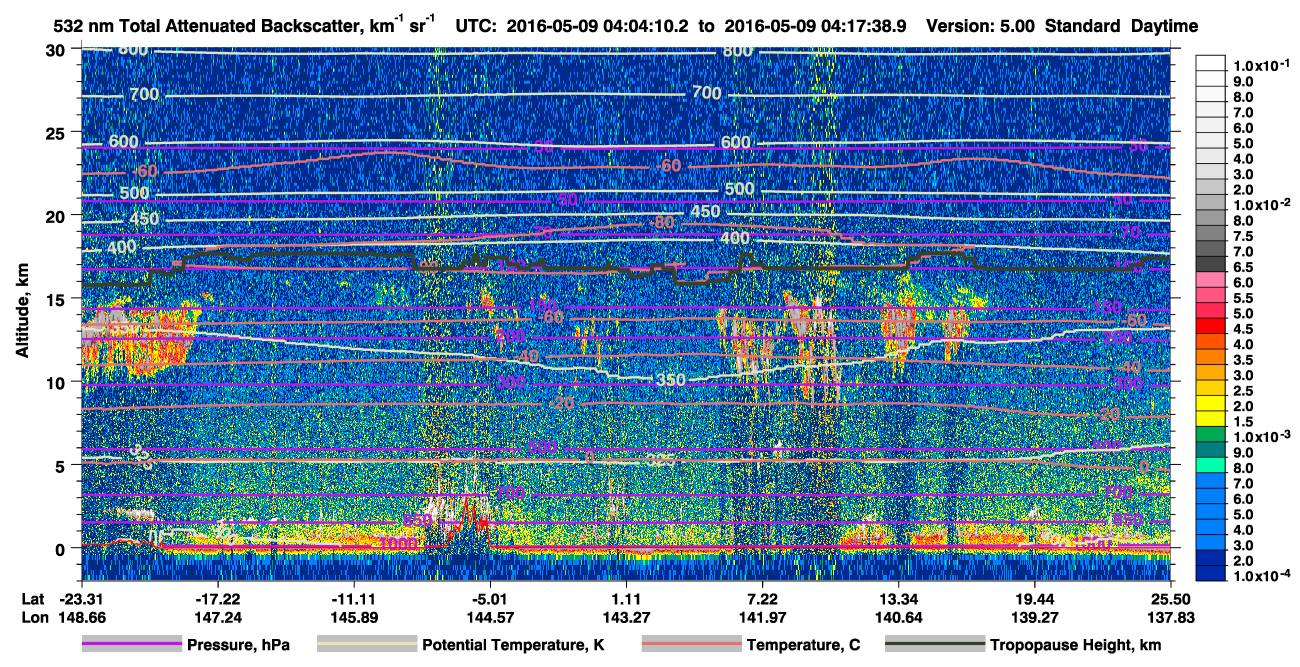The width and height of the screenshot is (1300, 667).
Task: Click the 20 altitude tick label
Action: click(x=56, y=216)
